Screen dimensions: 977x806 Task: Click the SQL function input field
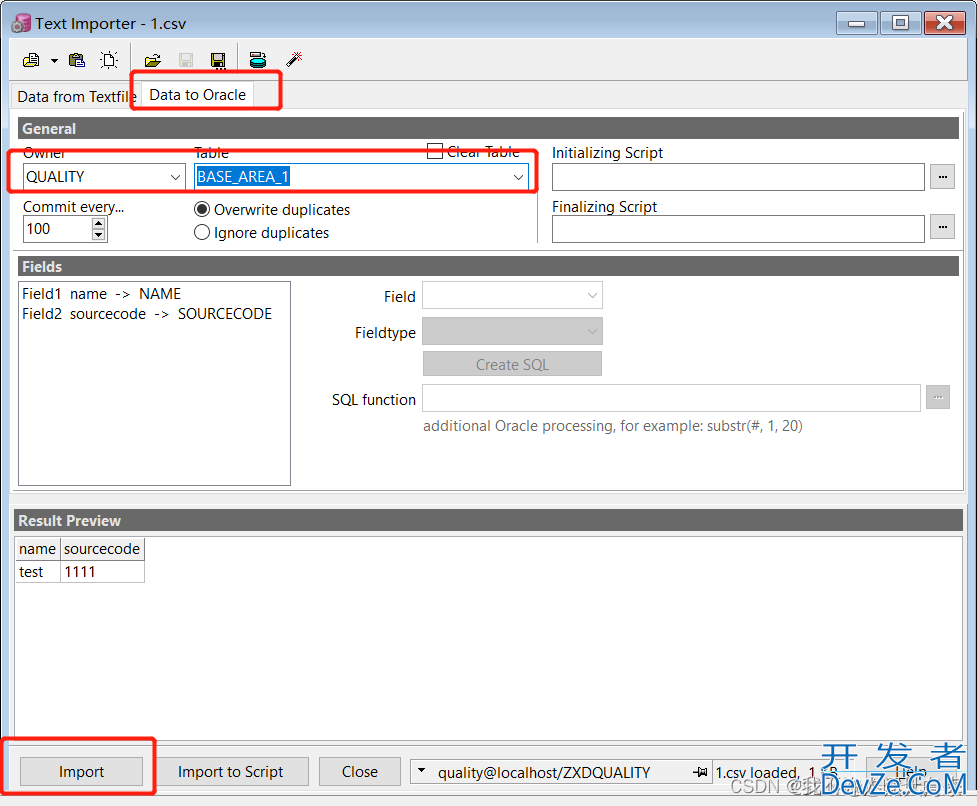point(671,399)
